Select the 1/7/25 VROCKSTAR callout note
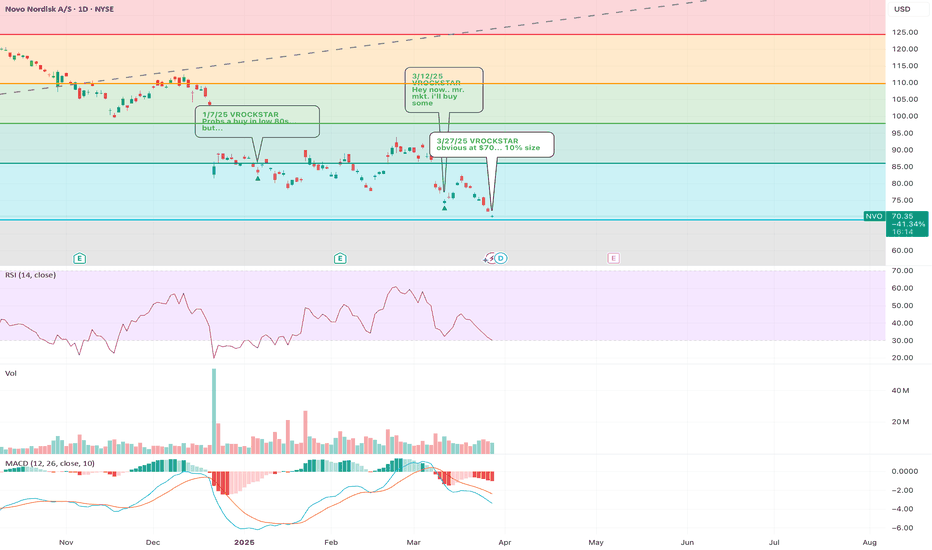The height and width of the screenshot is (550, 932). point(257,121)
